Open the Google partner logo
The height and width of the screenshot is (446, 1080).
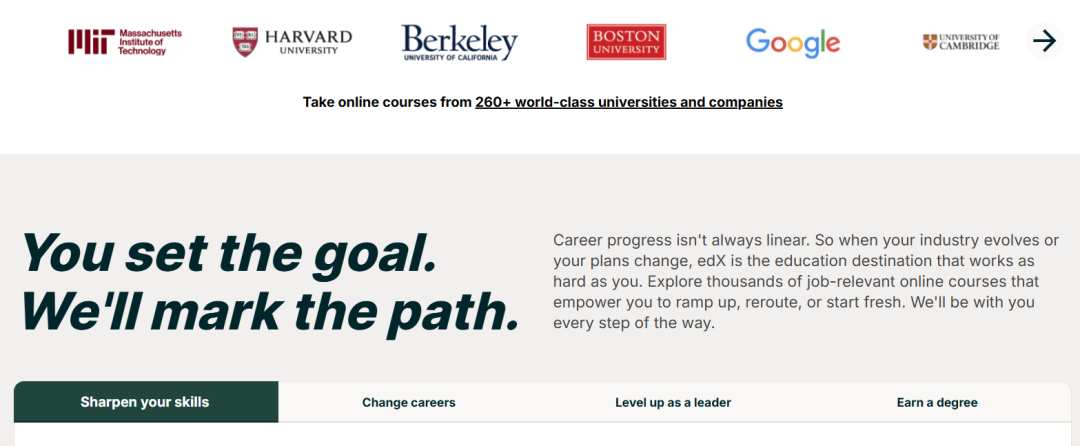pyautogui.click(x=793, y=43)
